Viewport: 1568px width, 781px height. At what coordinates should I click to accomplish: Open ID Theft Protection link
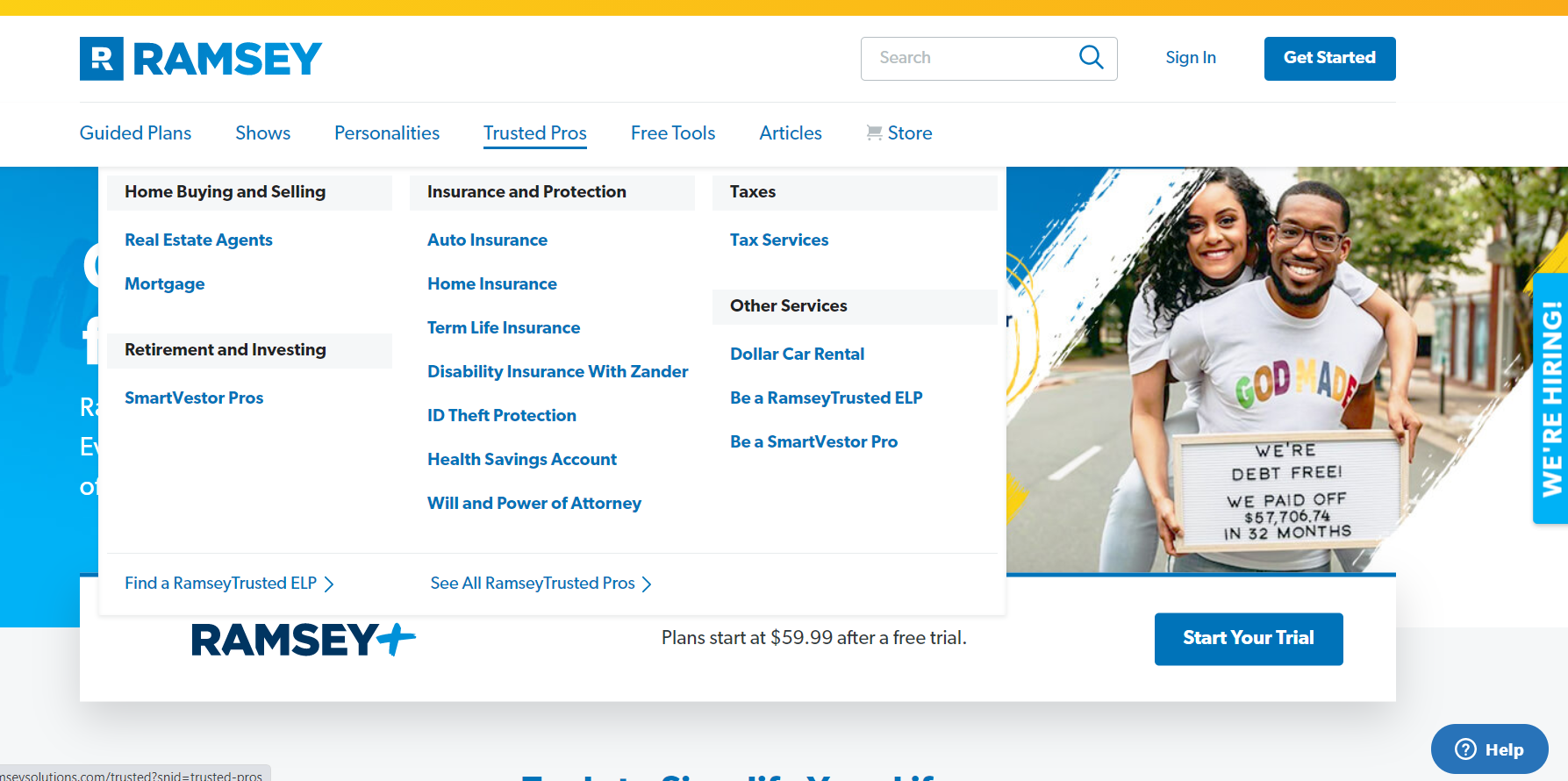pos(502,415)
